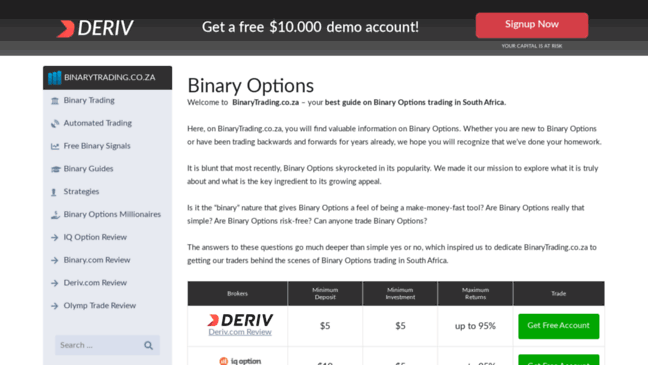Click the bank icon beside Binary Trading
Image resolution: width=648 pixels, height=365 pixels.
(x=55, y=100)
